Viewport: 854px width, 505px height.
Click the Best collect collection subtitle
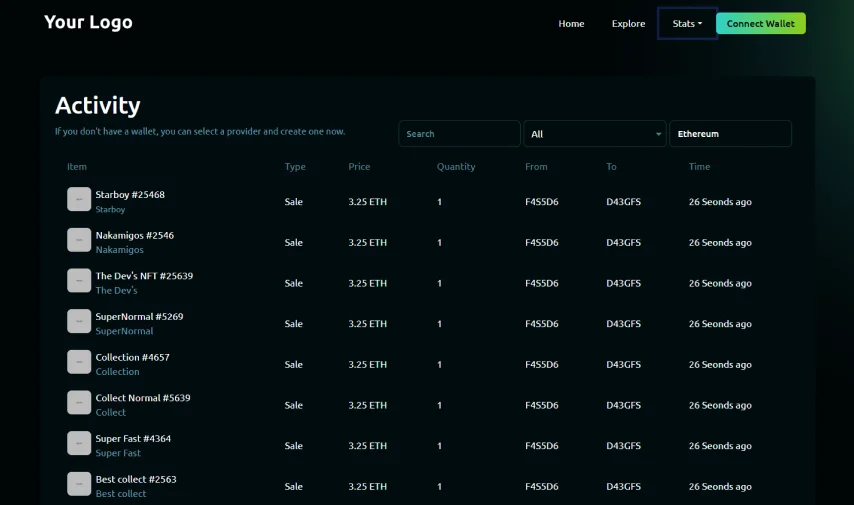(x=120, y=494)
